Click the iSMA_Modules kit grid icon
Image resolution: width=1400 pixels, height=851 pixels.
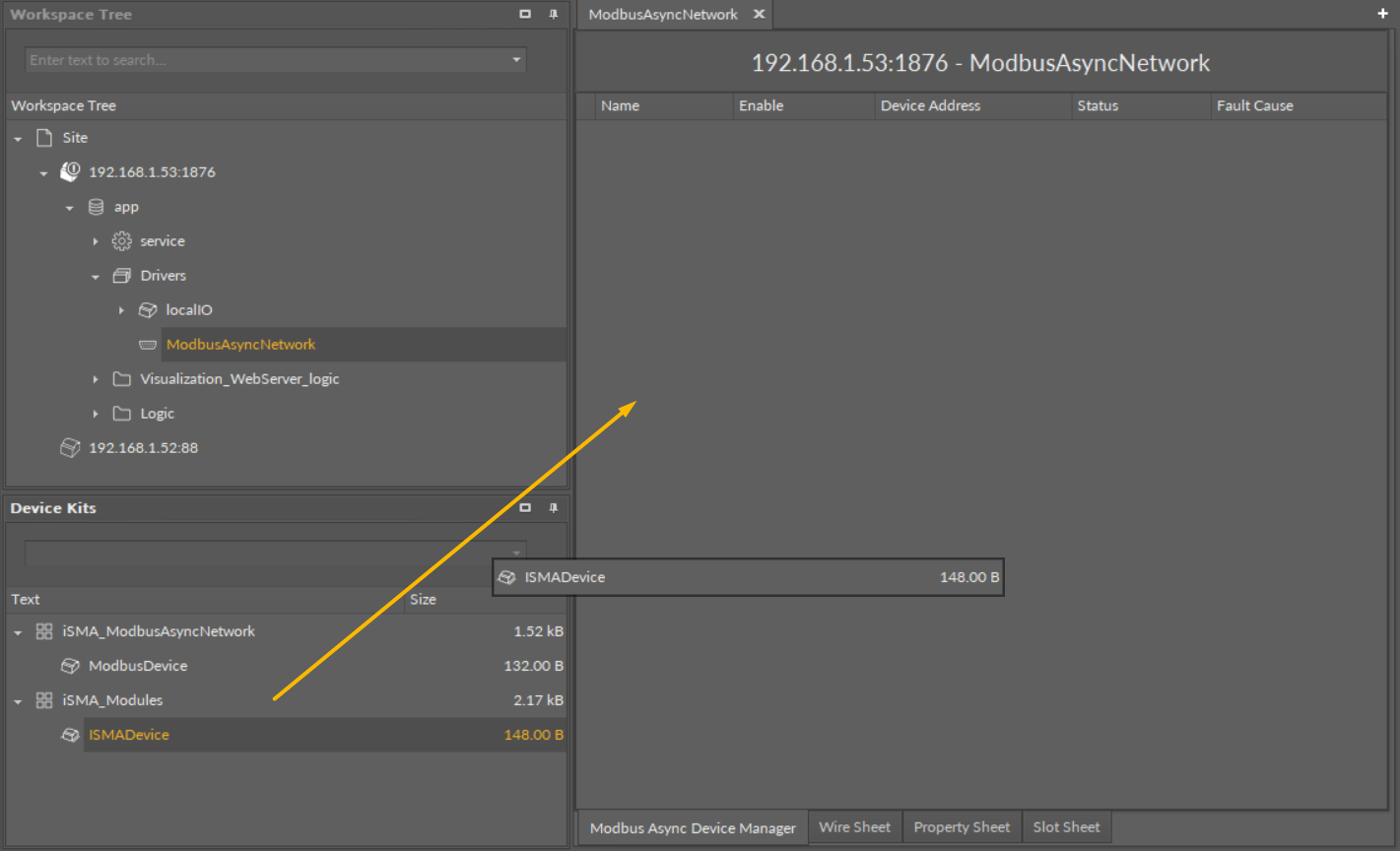[44, 700]
